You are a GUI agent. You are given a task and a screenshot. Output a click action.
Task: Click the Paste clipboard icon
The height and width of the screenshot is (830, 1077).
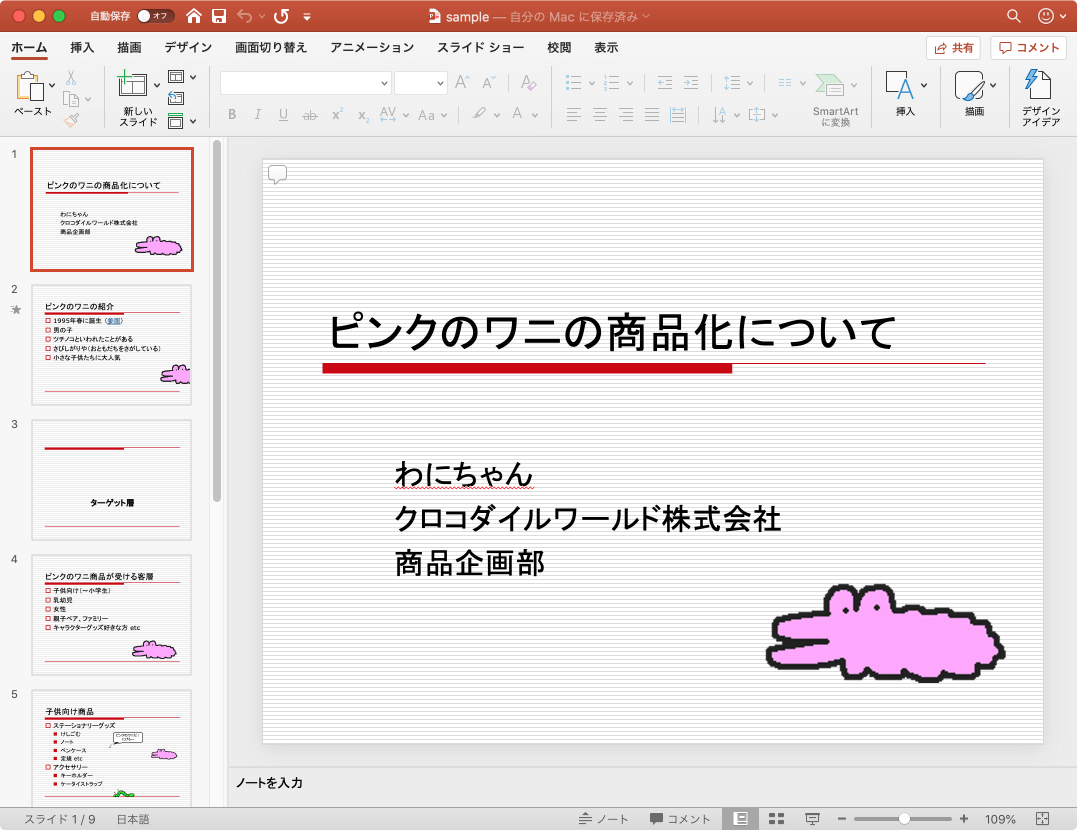[x=31, y=88]
